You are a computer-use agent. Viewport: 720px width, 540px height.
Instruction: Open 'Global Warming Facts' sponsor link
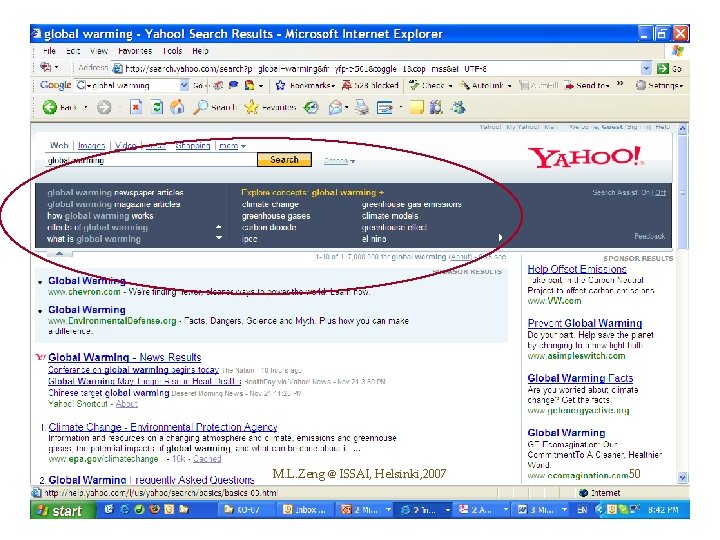coord(580,378)
